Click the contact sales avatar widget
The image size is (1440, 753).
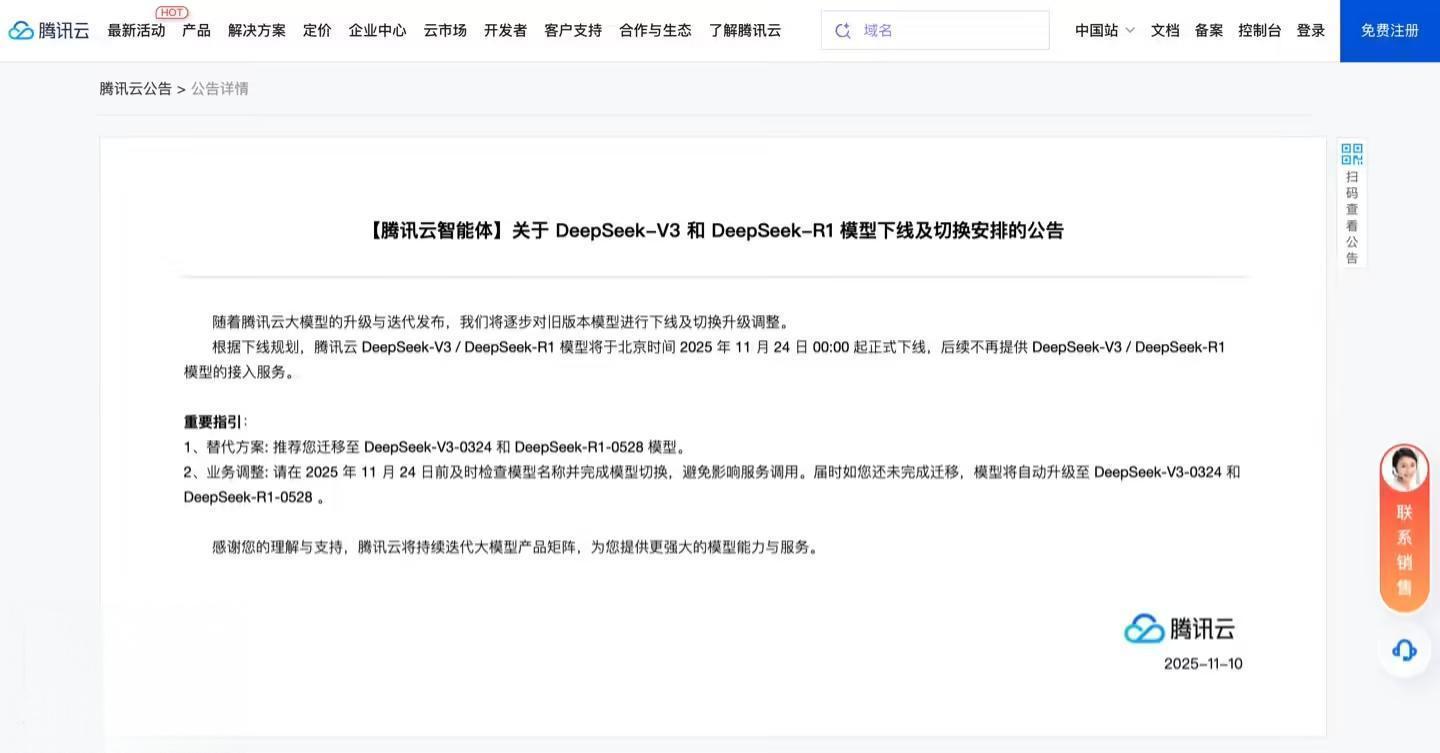[x=1404, y=527]
